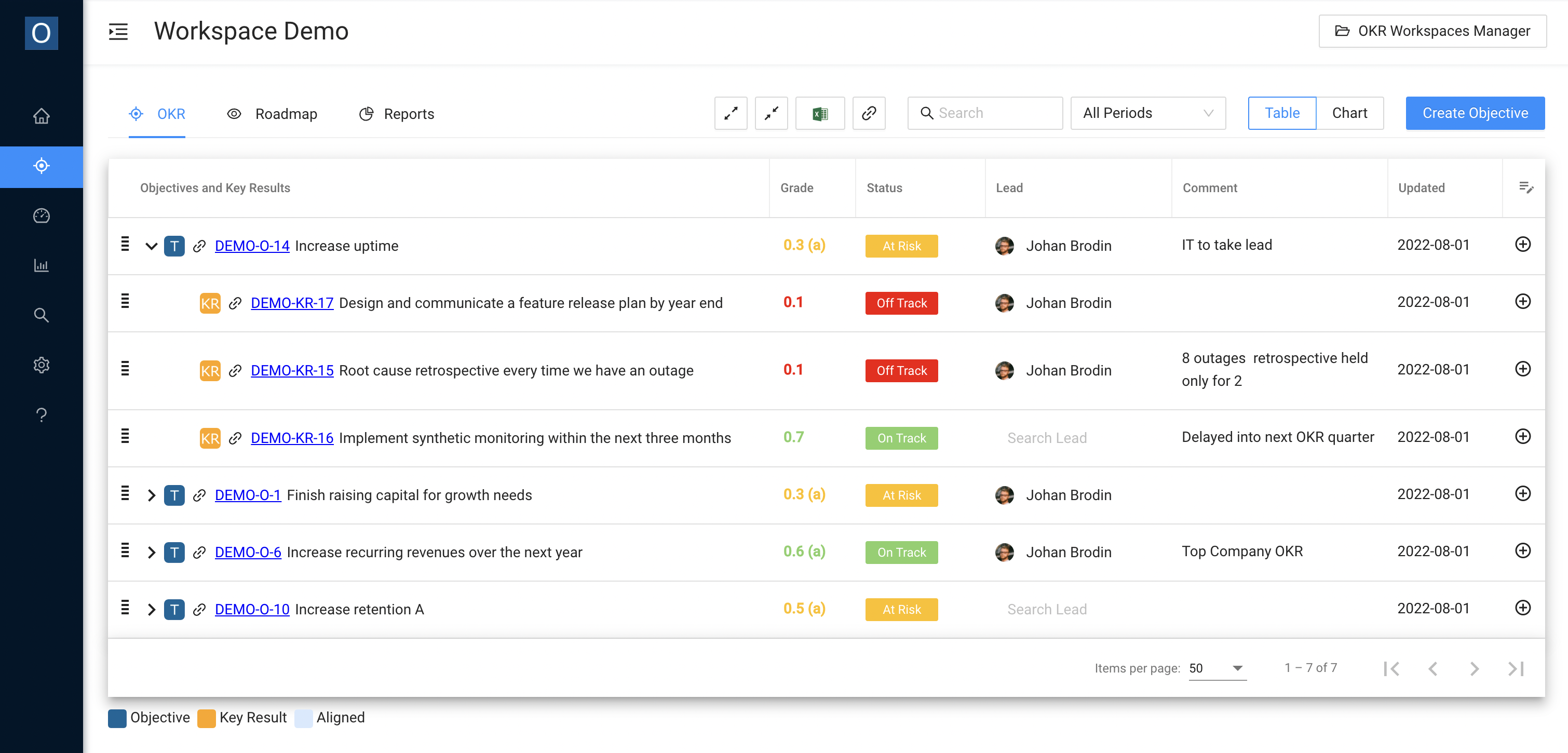1568x753 pixels.
Task: Click the blue Objective legend swatch
Action: [x=117, y=718]
